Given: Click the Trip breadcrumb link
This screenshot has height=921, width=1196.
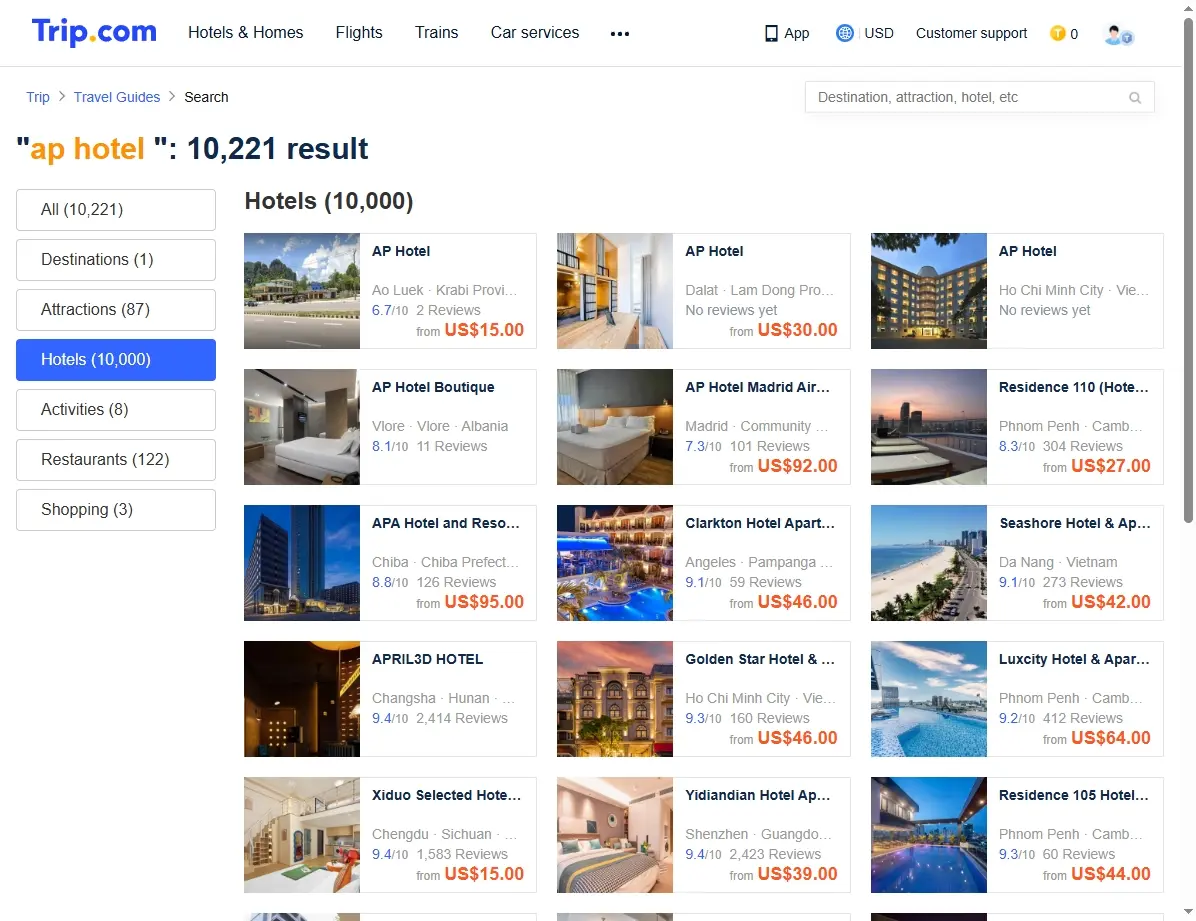Looking at the screenshot, I should tap(37, 97).
